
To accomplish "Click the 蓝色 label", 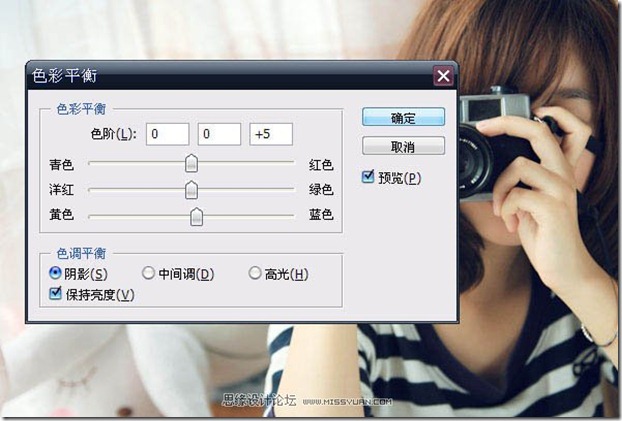I will 321,215.
